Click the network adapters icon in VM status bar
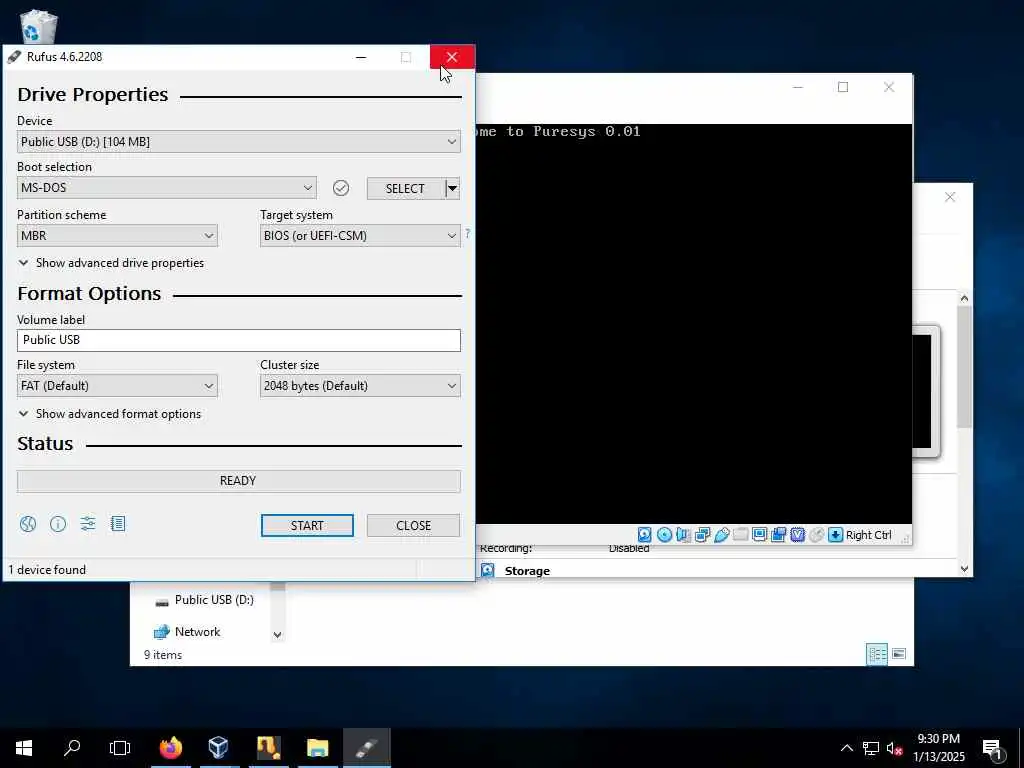Screen dimensions: 1024x768 coord(703,535)
